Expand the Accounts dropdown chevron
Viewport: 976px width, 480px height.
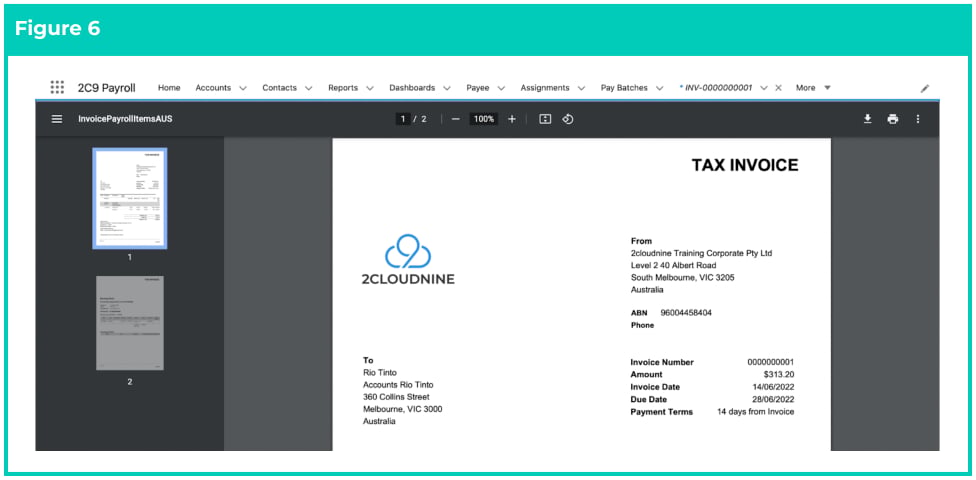tap(243, 88)
